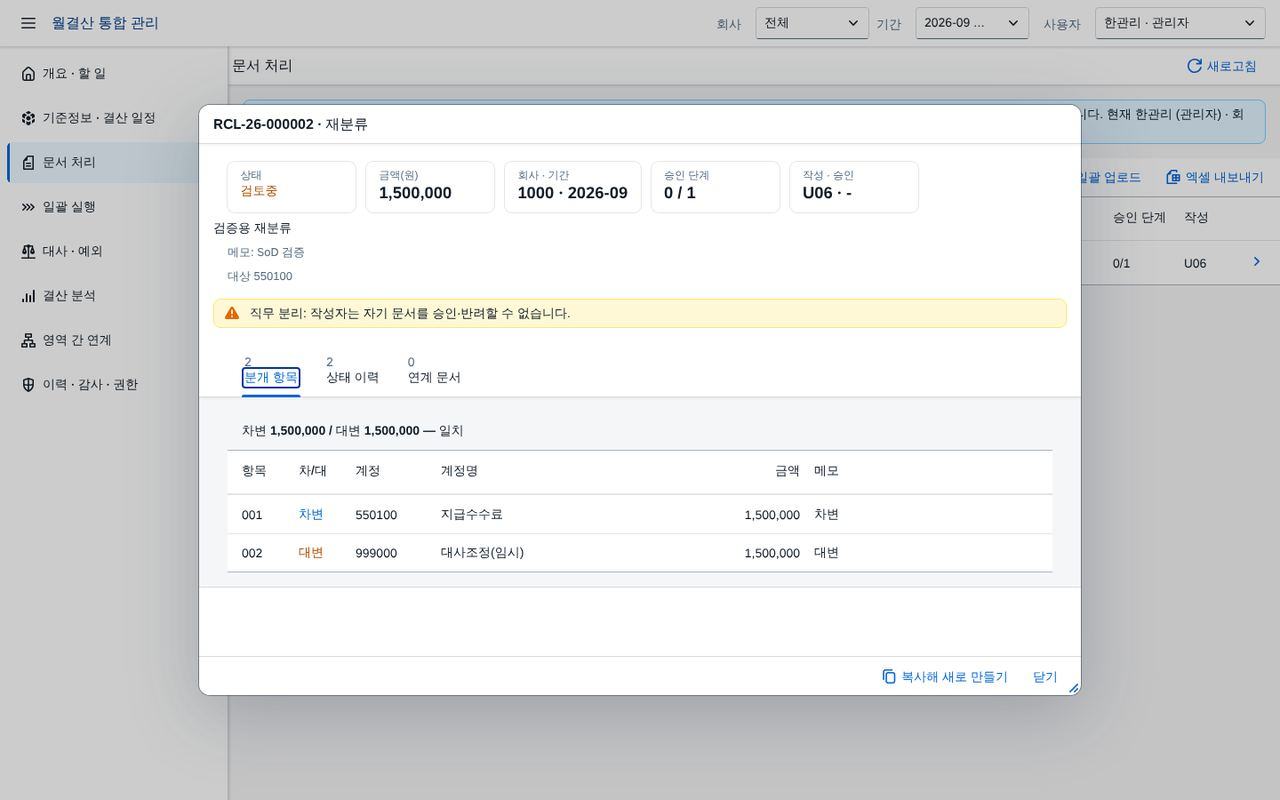The image size is (1280, 800).
Task: Open the 기간 dropdown showing 2026-09
Action: [x=972, y=23]
